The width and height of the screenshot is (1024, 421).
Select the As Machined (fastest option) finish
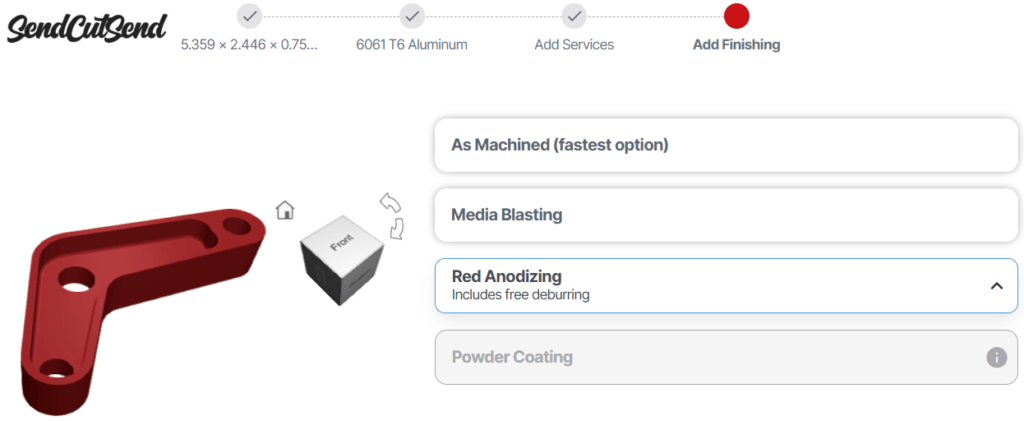(x=726, y=145)
